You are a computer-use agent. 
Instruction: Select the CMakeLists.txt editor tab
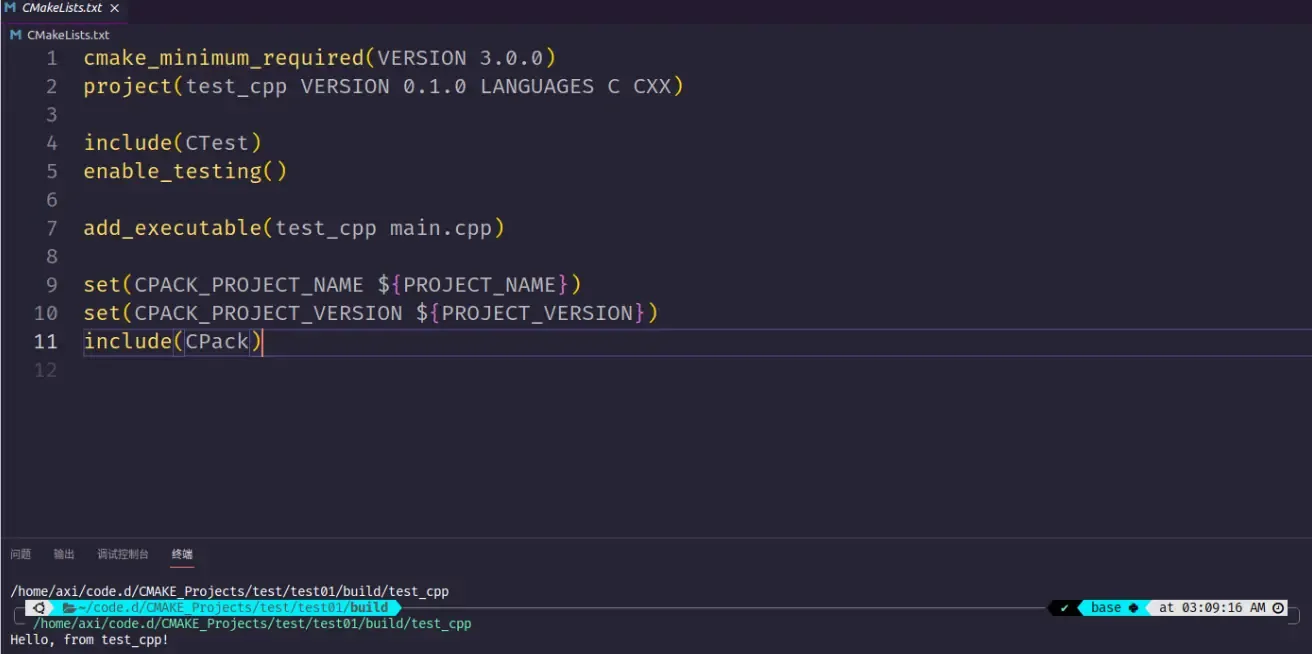[x=62, y=8]
